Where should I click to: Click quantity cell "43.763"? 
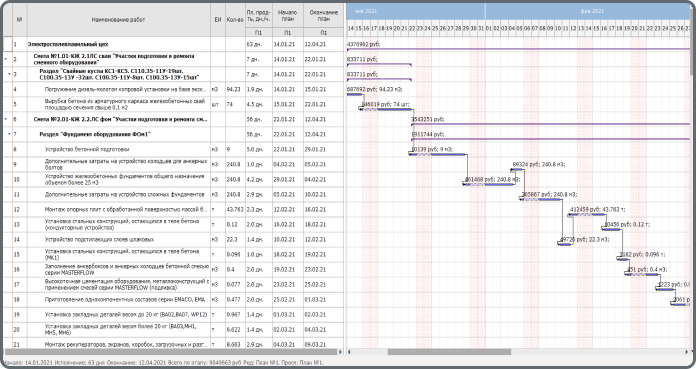(235, 209)
